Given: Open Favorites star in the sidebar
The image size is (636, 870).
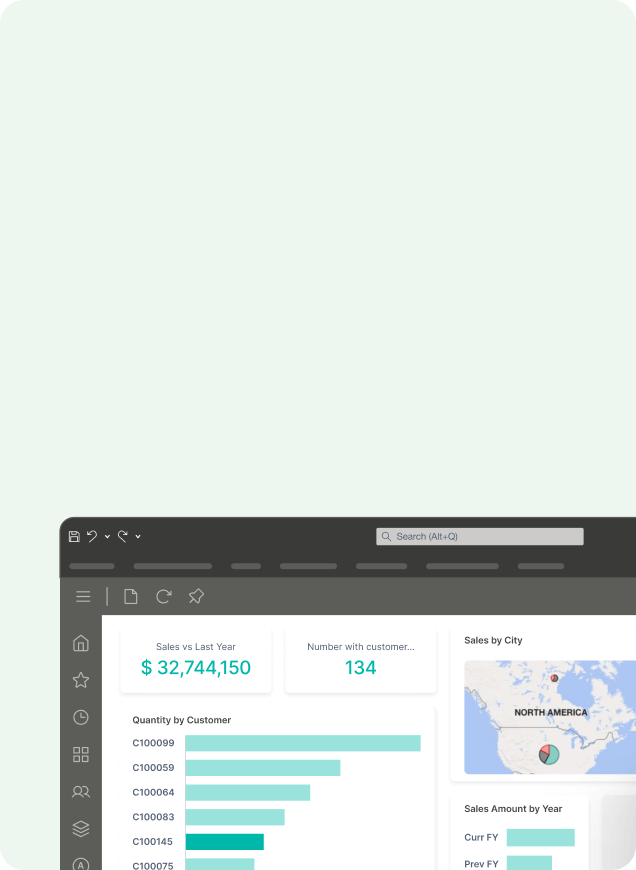Looking at the screenshot, I should [x=81, y=680].
